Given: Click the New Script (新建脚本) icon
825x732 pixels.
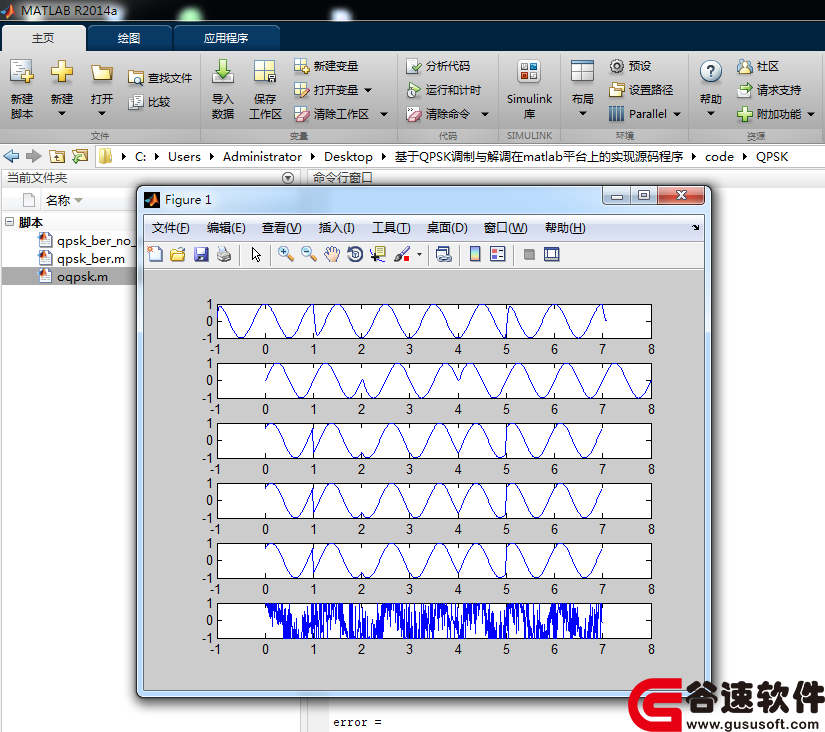Looking at the screenshot, I should coord(22,72).
